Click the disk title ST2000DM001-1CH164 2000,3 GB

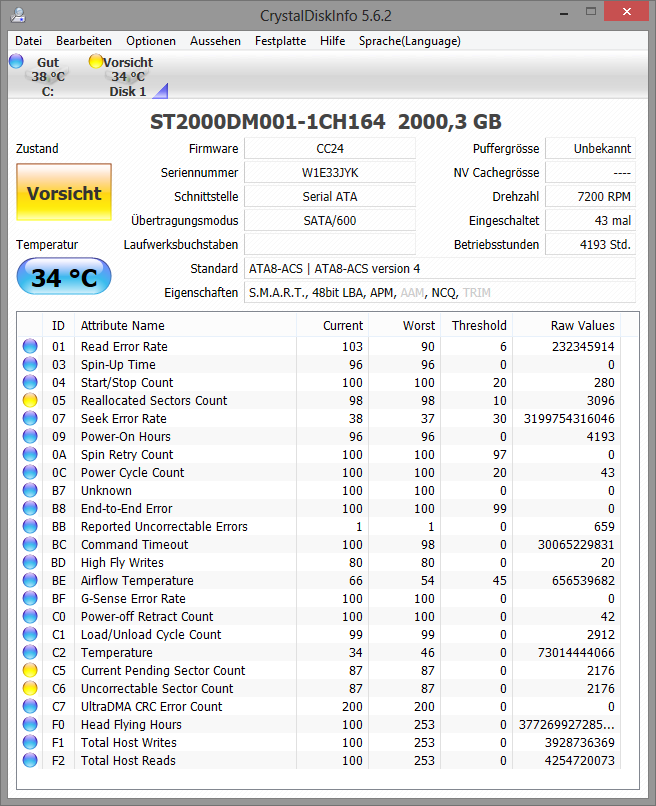point(325,121)
